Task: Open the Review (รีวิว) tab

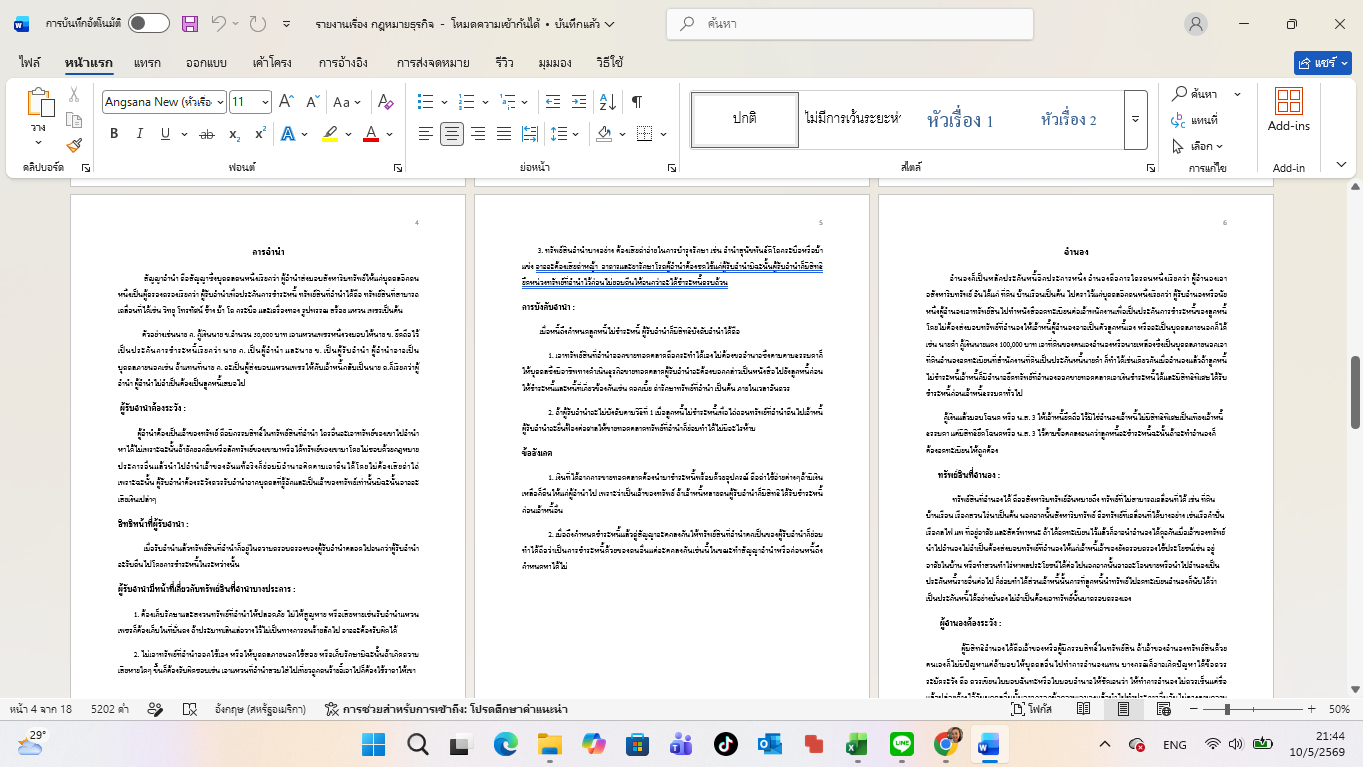Action: (x=504, y=63)
